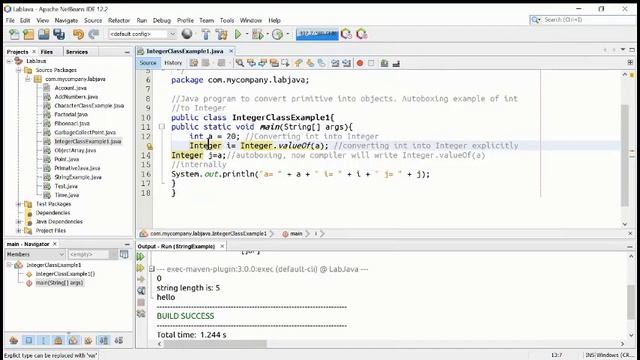
Task: Click the globe browser icon in toolbar
Action: coord(187,34)
